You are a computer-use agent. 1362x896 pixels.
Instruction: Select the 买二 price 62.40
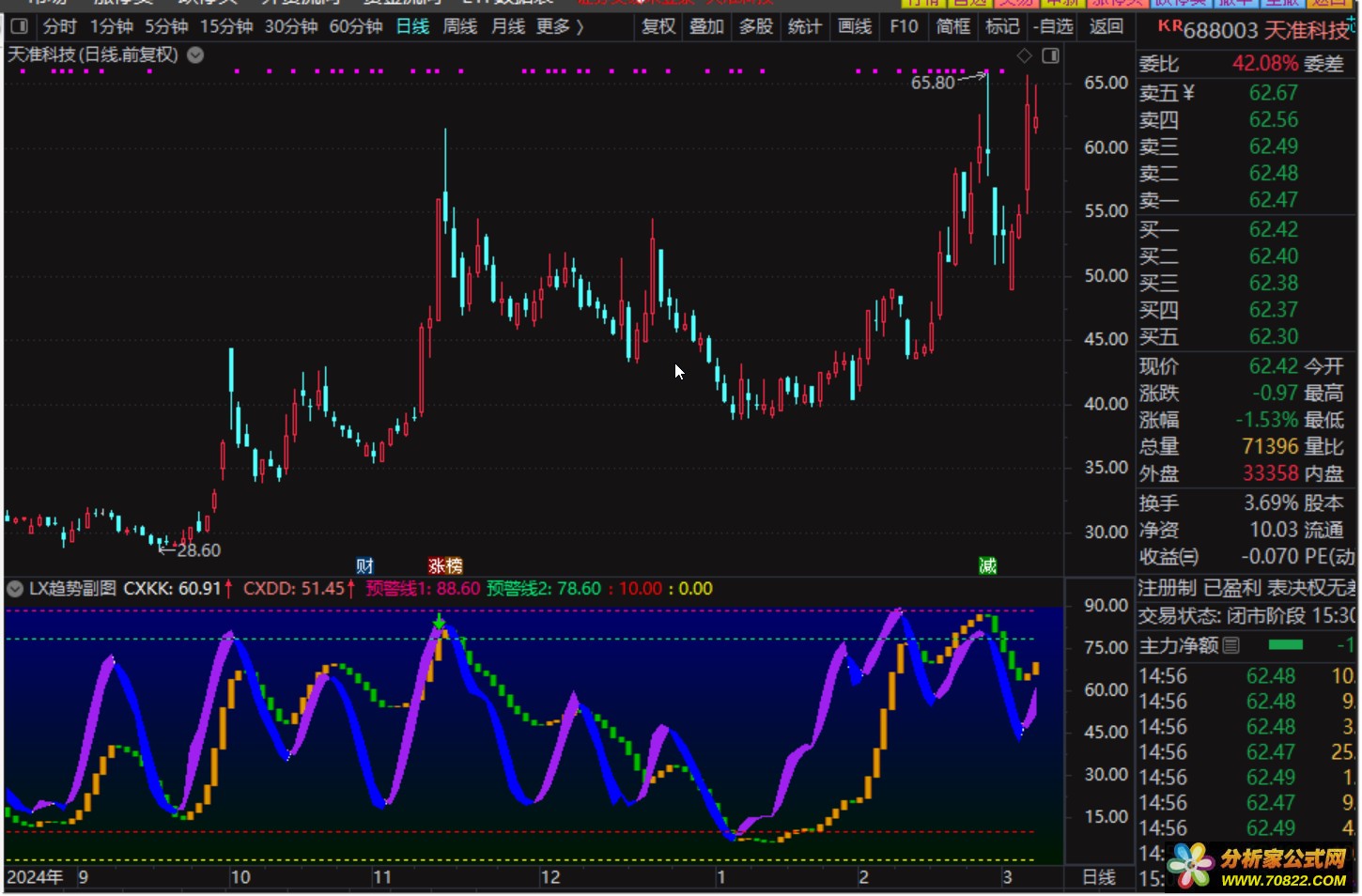[1273, 255]
